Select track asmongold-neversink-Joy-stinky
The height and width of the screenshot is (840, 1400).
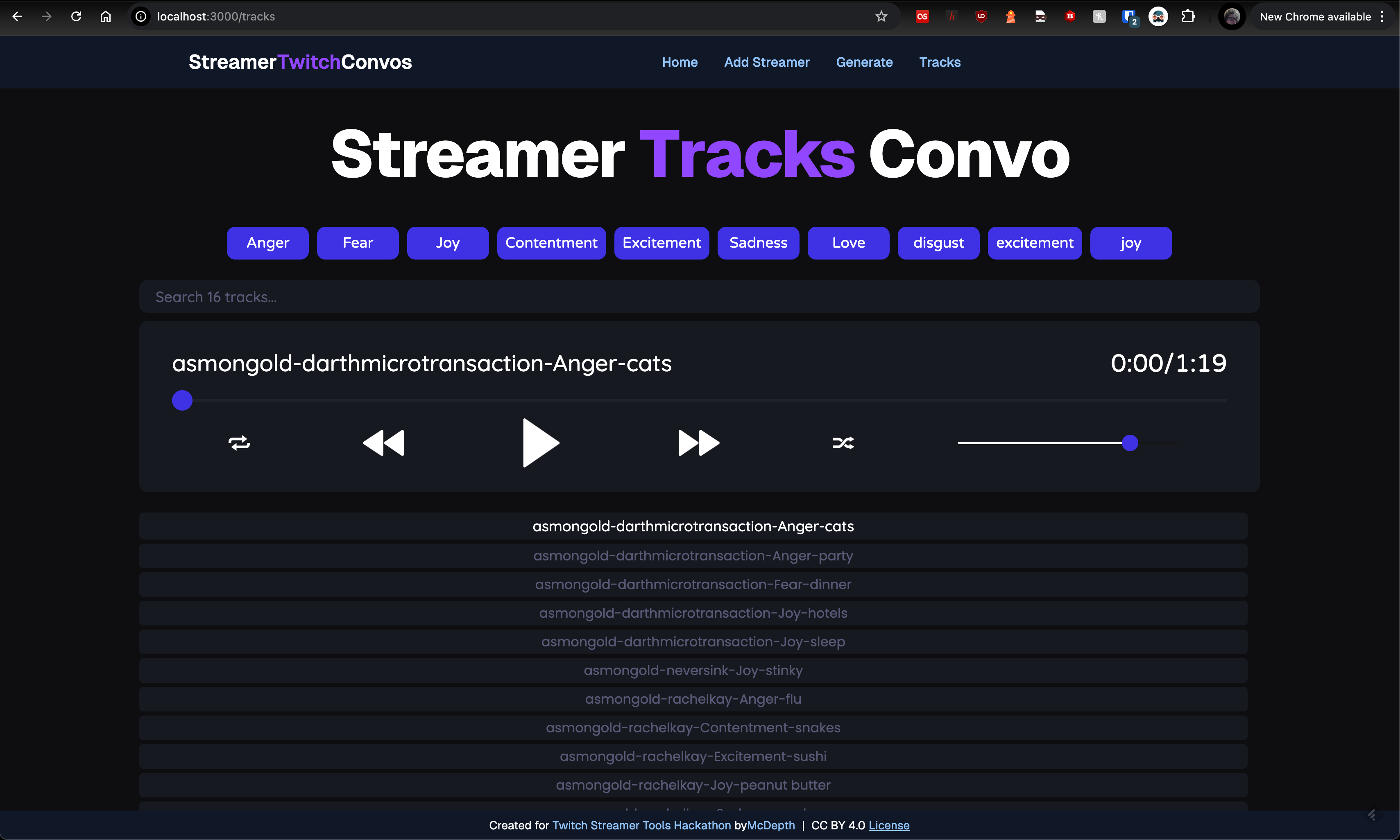coord(693,670)
